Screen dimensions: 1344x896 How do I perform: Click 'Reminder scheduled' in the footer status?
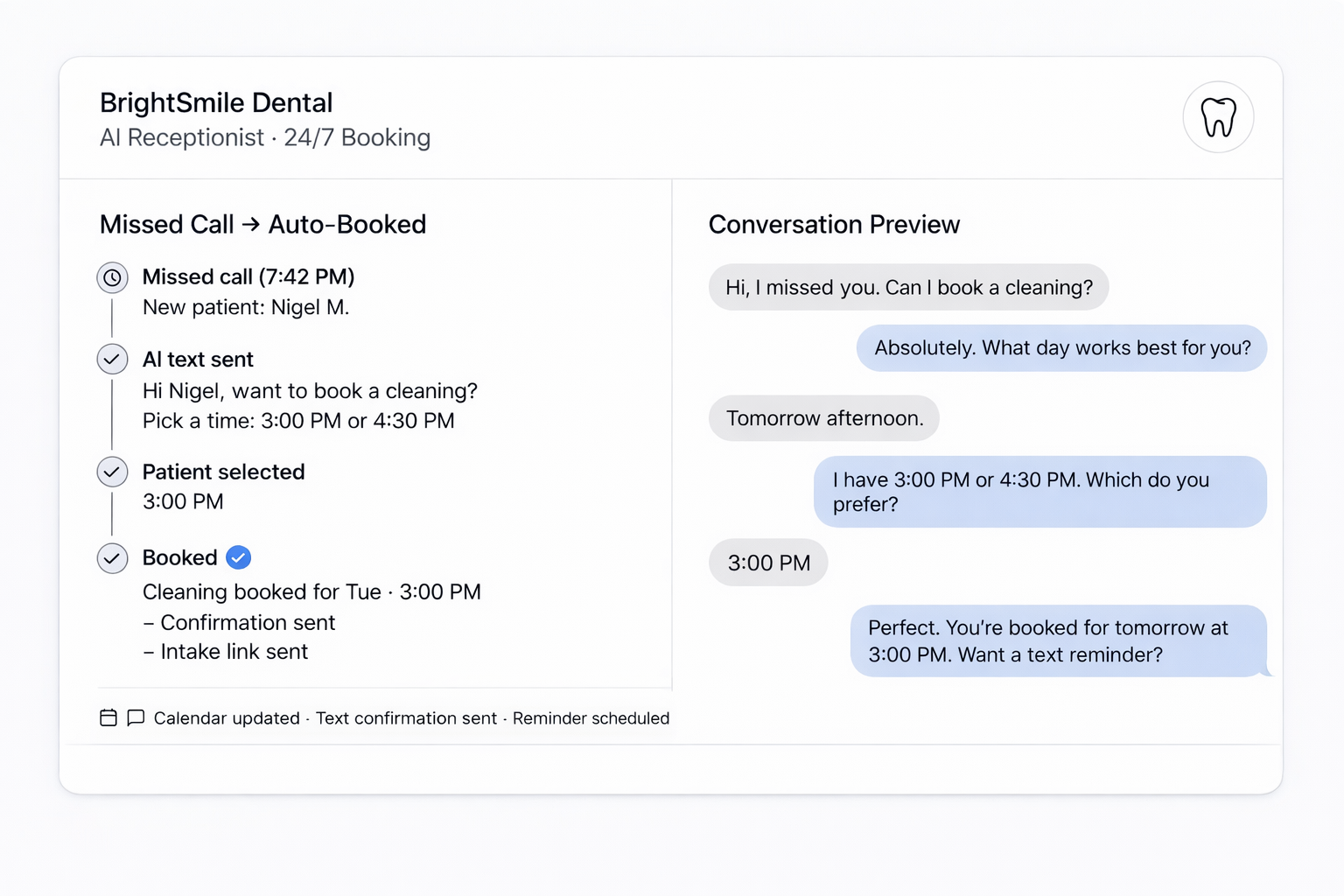tap(591, 718)
